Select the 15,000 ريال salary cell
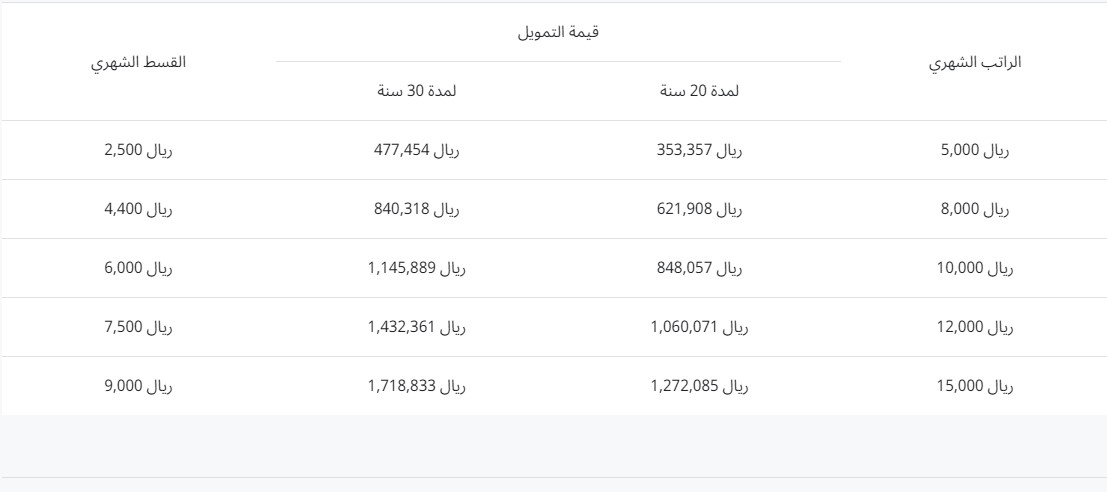Image resolution: width=1107 pixels, height=492 pixels. [975, 387]
